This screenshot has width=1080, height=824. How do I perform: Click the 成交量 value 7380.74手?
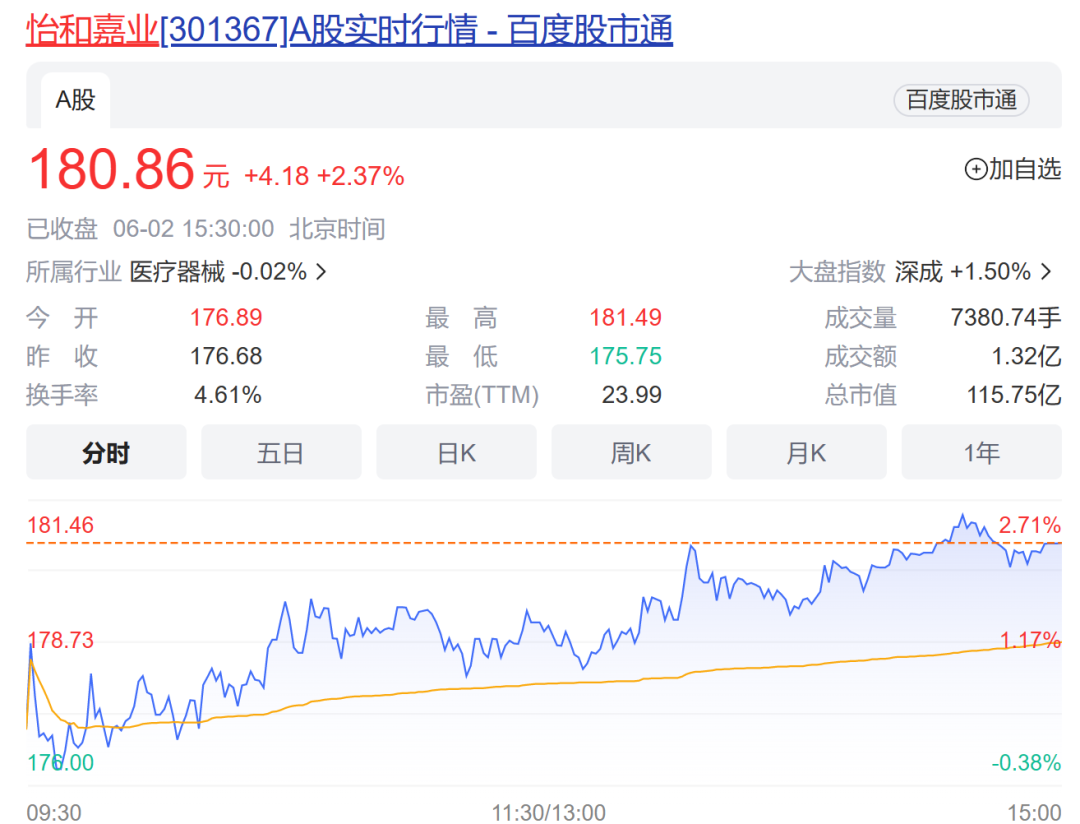coord(1006,318)
